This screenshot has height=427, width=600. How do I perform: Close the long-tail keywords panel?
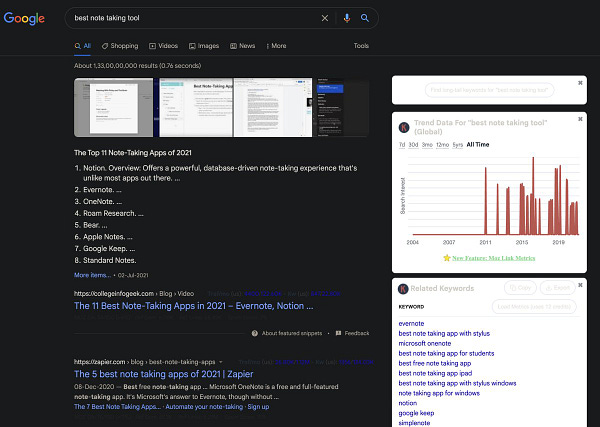[x=580, y=83]
